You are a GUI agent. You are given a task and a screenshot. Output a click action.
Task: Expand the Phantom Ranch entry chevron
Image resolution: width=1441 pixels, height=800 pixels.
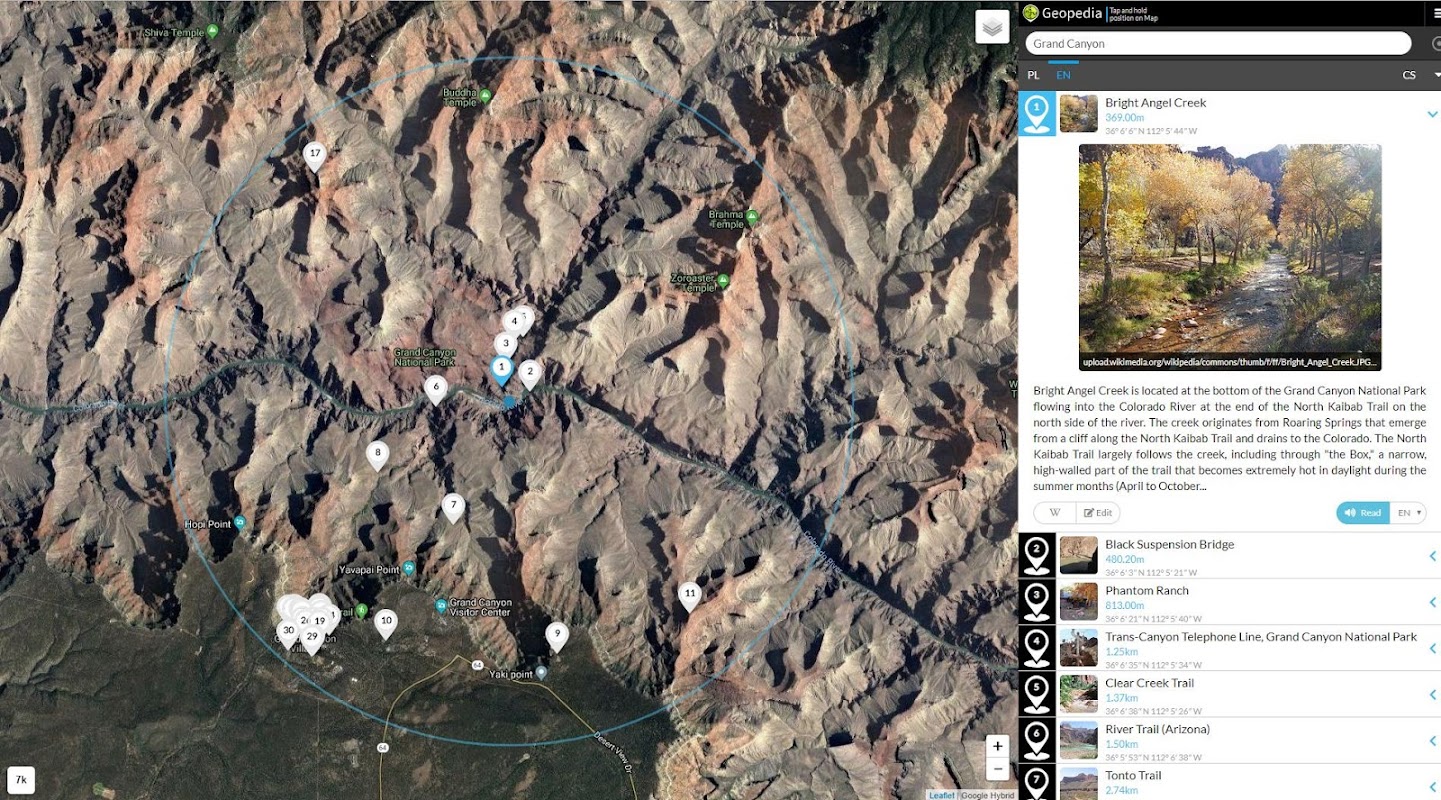[1432, 602]
